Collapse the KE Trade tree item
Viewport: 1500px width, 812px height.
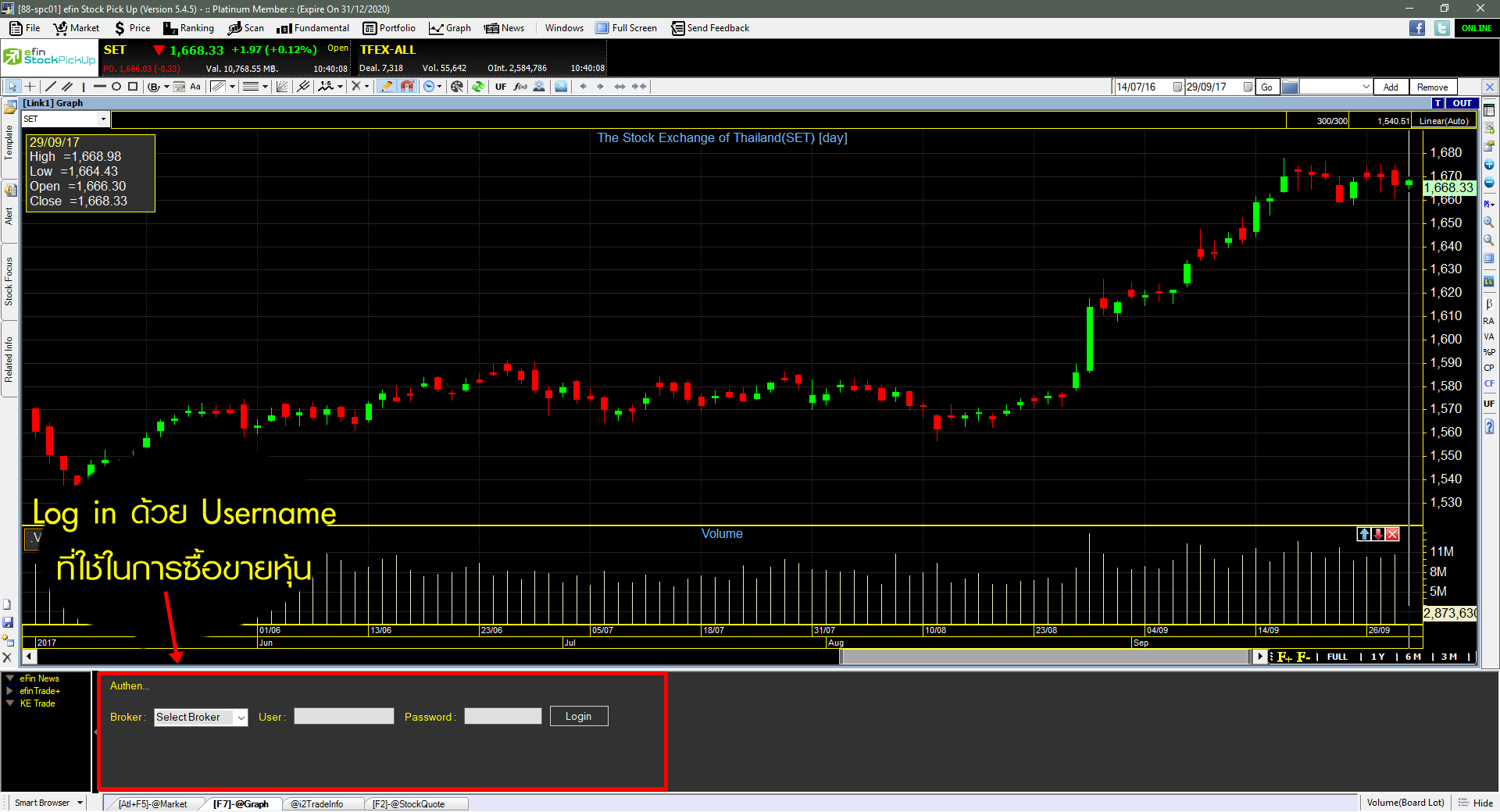[x=10, y=703]
